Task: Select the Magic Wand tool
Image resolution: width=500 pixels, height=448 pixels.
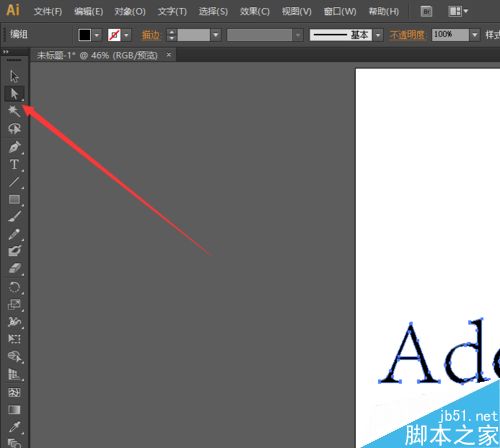Action: pos(14,111)
